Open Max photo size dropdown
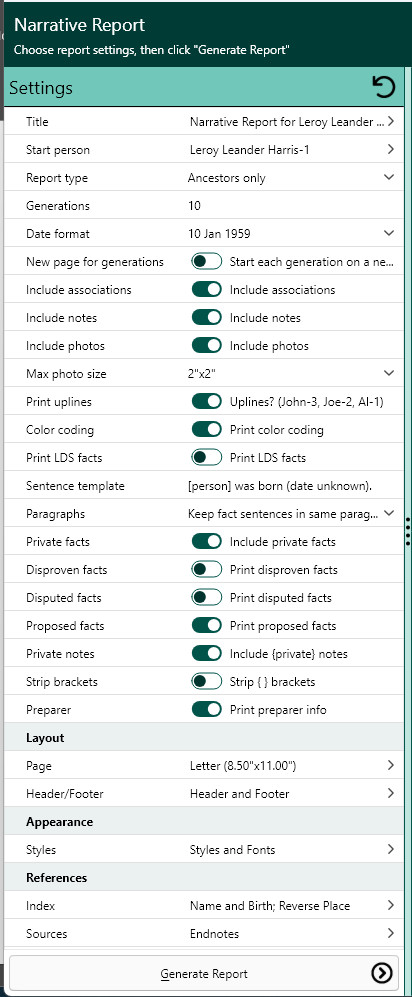Image resolution: width=412 pixels, height=997 pixels. 389,373
